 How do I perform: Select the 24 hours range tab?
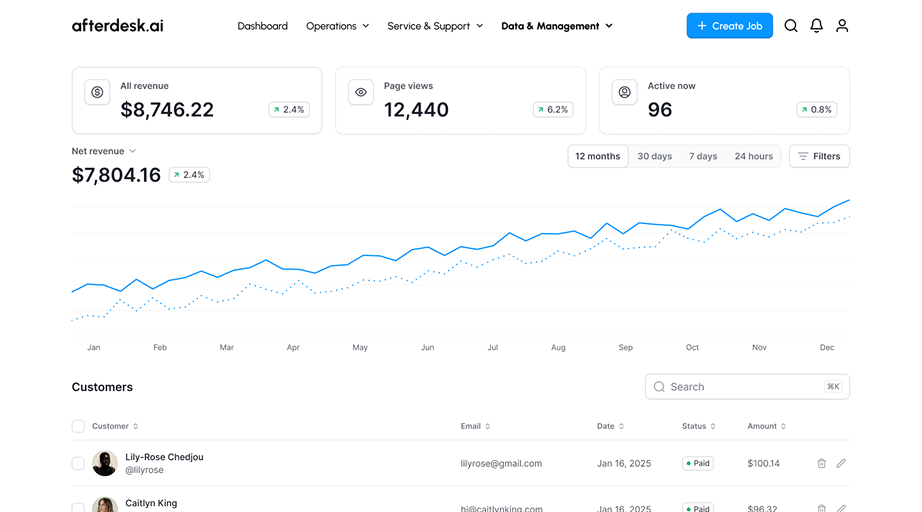[x=753, y=156]
